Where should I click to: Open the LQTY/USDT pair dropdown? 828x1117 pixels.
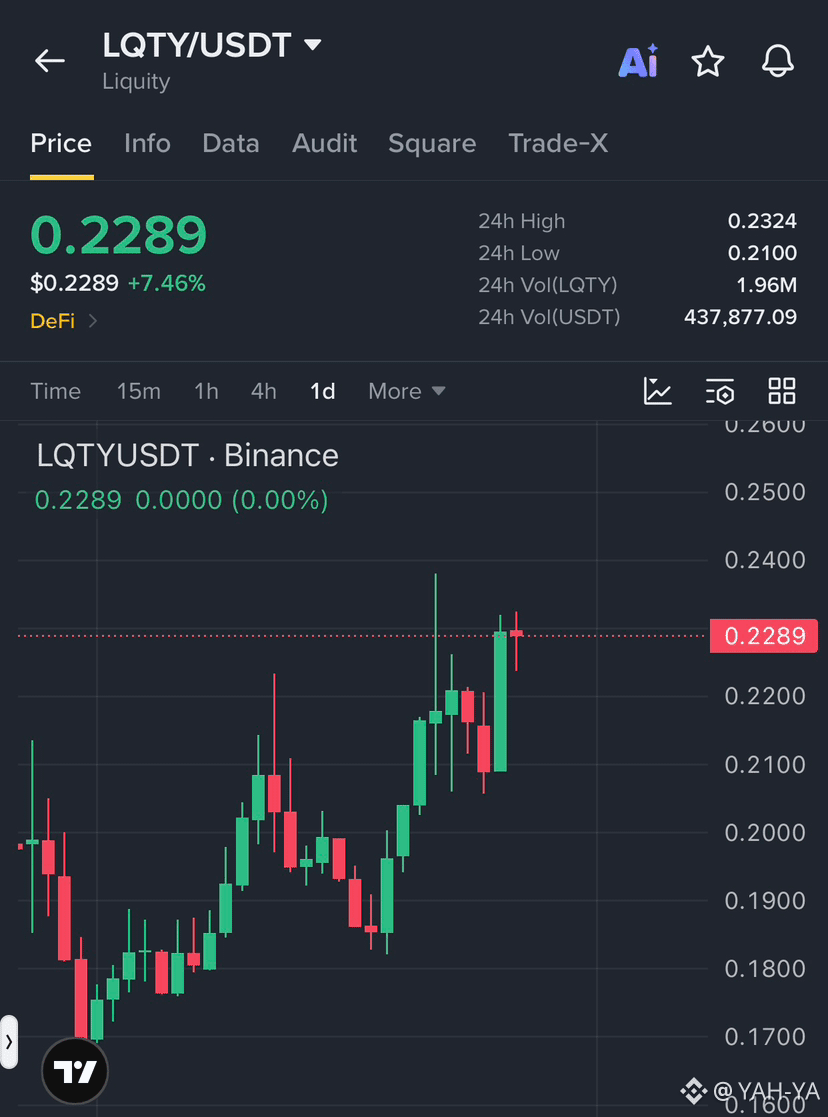212,45
